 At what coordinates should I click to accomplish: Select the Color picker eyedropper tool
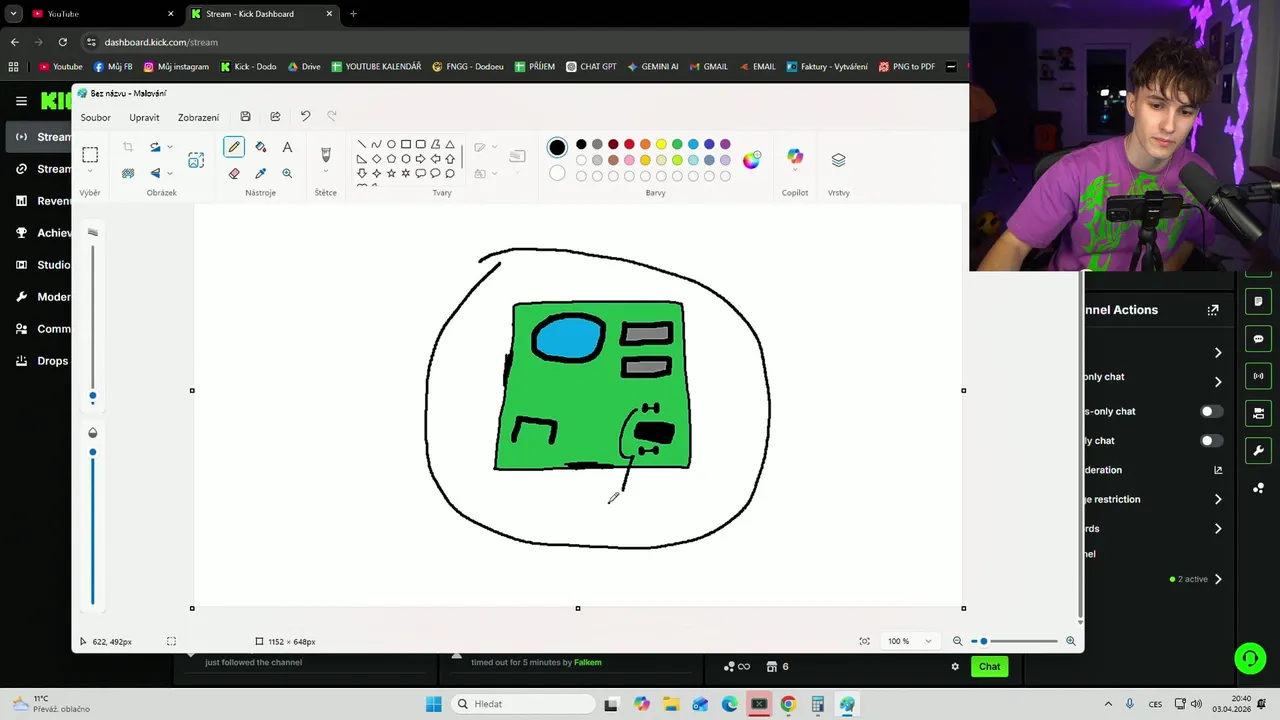tap(261, 173)
